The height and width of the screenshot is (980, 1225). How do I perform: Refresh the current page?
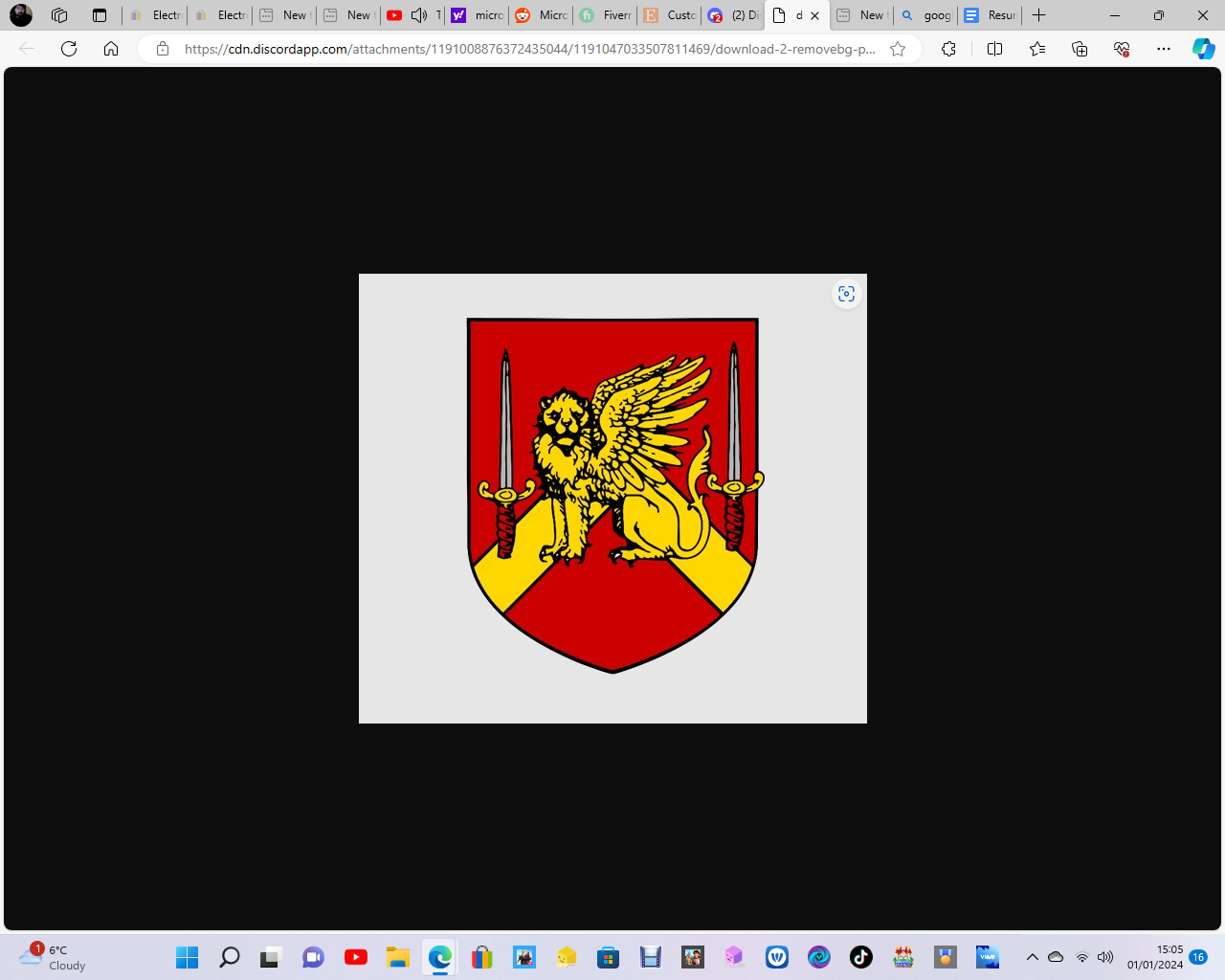[69, 49]
